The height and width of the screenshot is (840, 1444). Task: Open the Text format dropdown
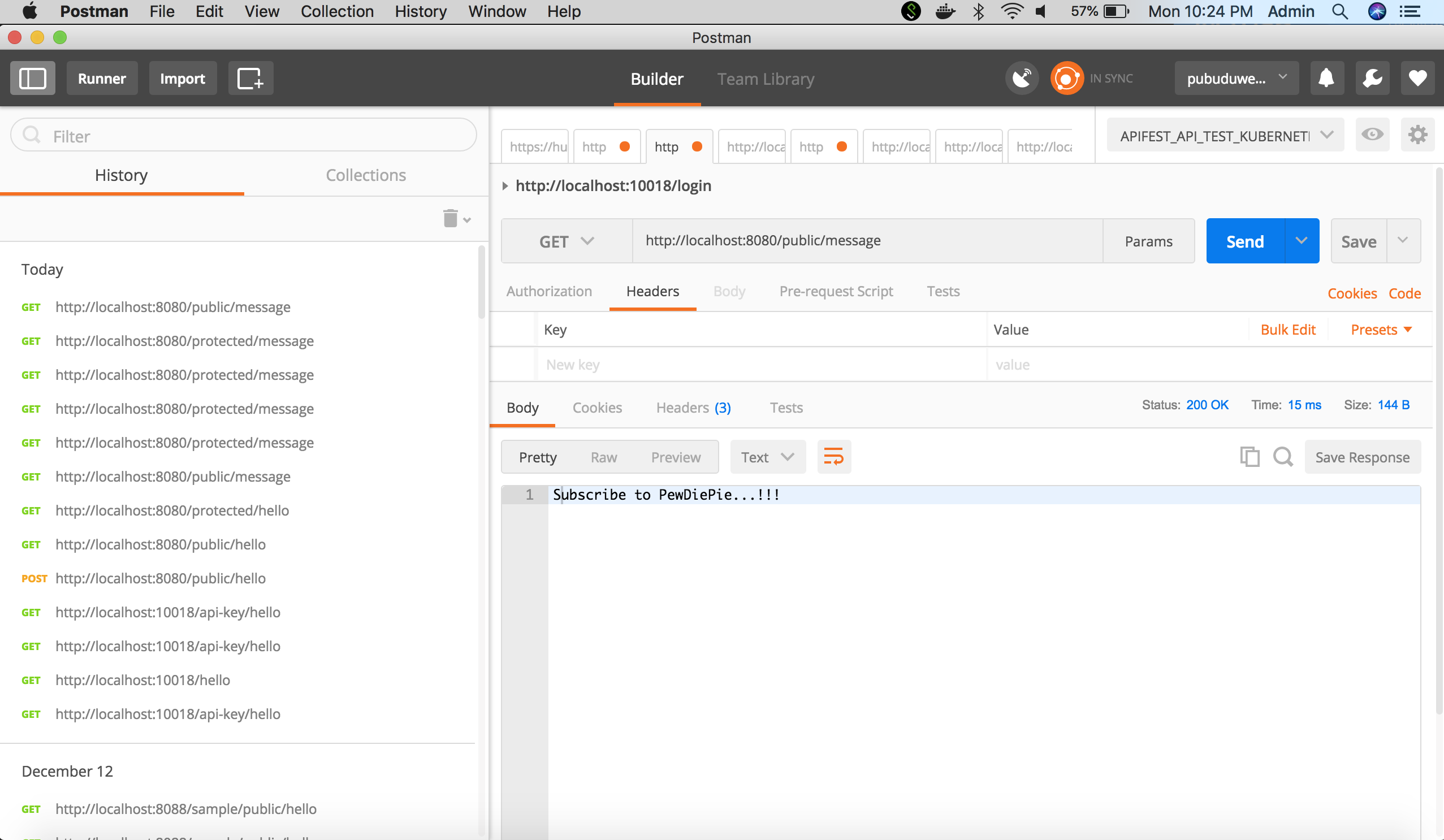pyautogui.click(x=767, y=457)
